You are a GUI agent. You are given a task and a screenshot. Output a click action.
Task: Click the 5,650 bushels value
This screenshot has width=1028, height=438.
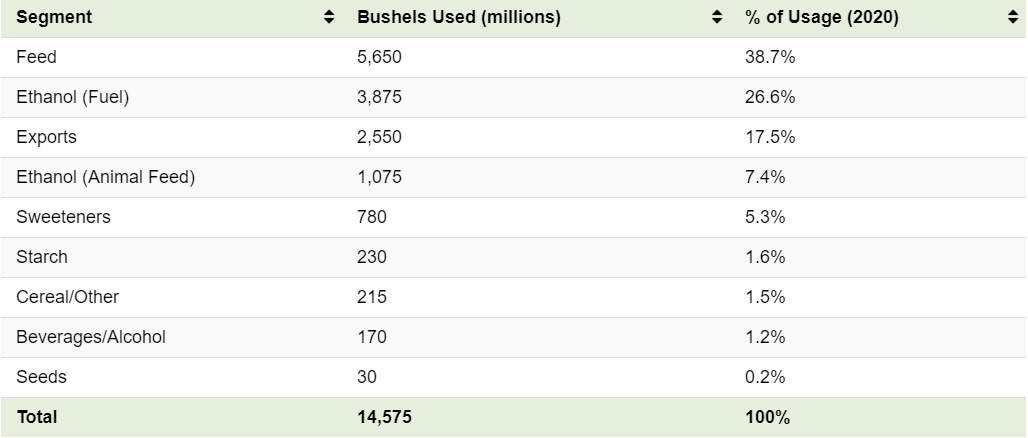380,58
